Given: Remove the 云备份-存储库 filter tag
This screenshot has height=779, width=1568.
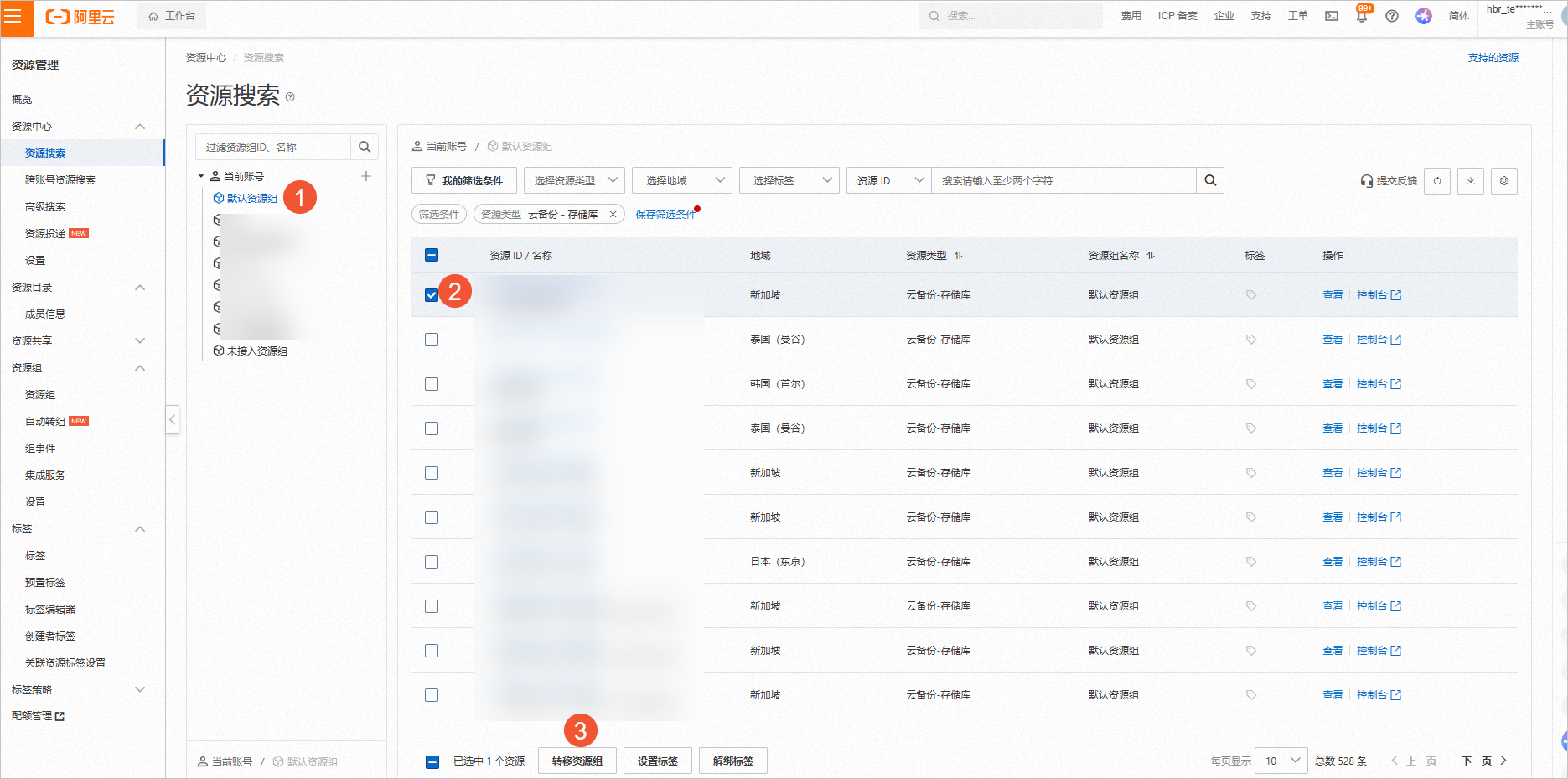Looking at the screenshot, I should (613, 215).
